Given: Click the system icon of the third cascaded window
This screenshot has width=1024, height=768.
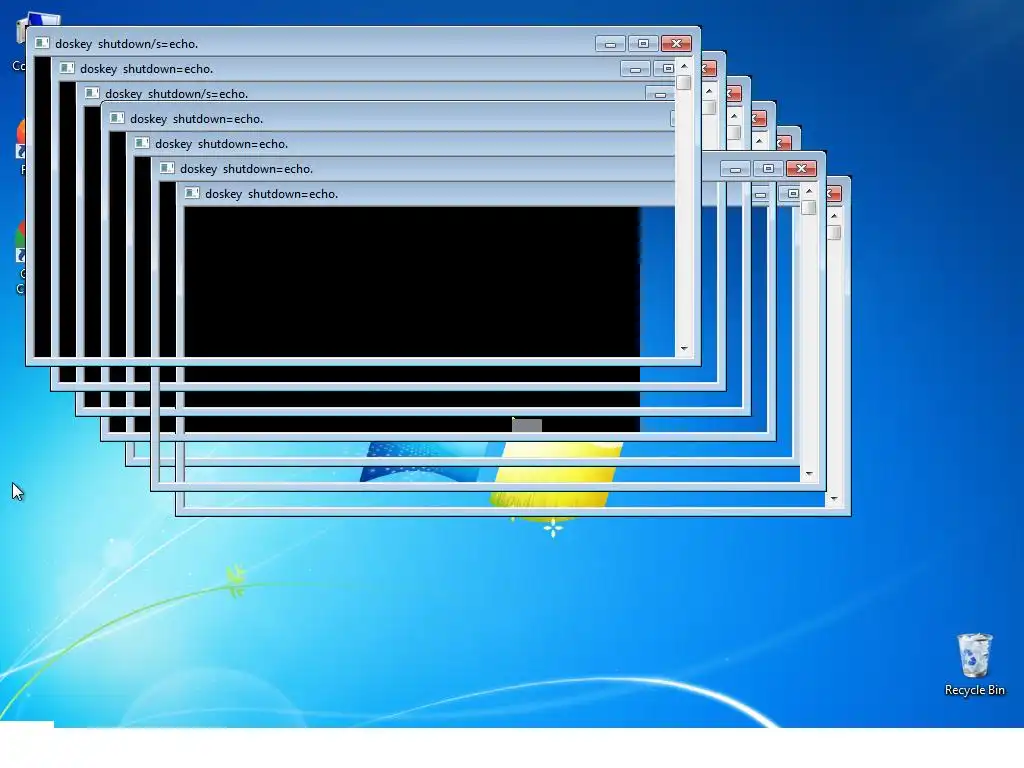Looking at the screenshot, I should pos(92,93).
